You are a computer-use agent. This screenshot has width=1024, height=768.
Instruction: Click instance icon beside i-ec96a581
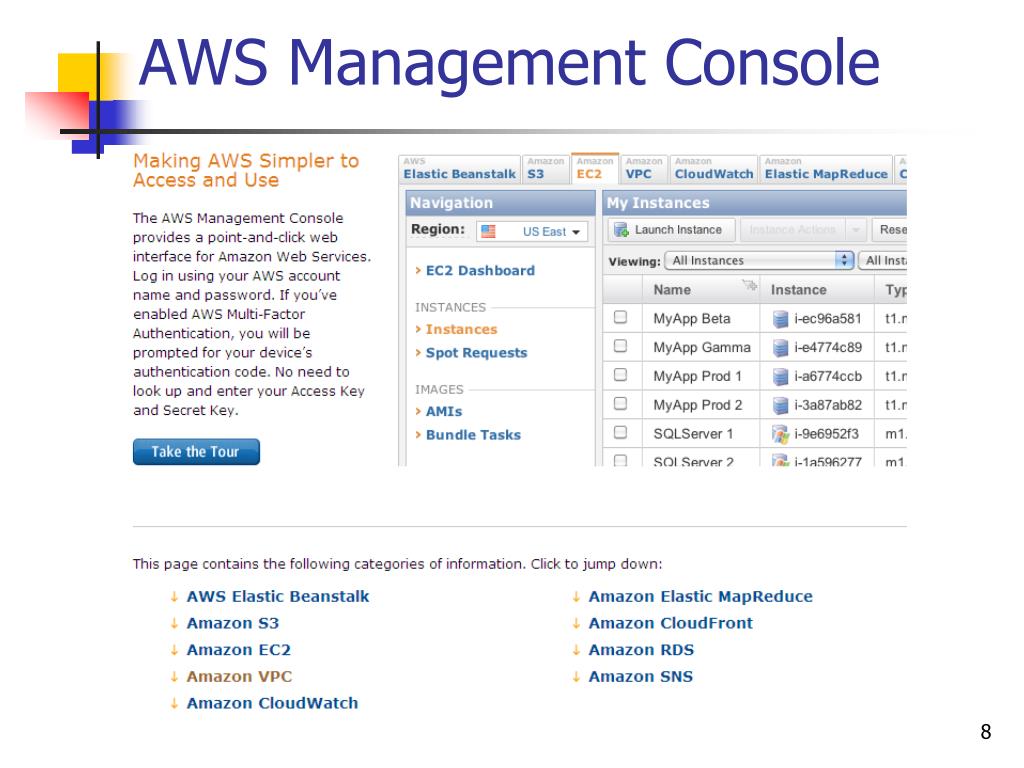coord(780,319)
